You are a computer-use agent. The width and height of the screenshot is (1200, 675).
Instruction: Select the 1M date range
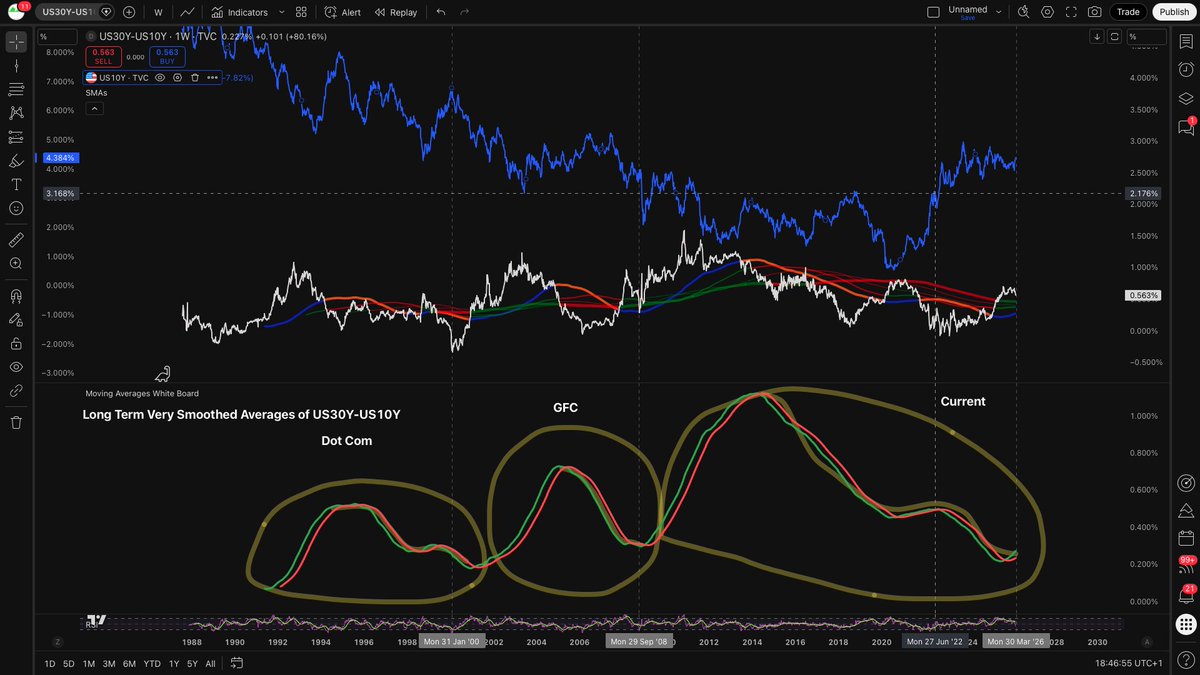pyautogui.click(x=89, y=663)
